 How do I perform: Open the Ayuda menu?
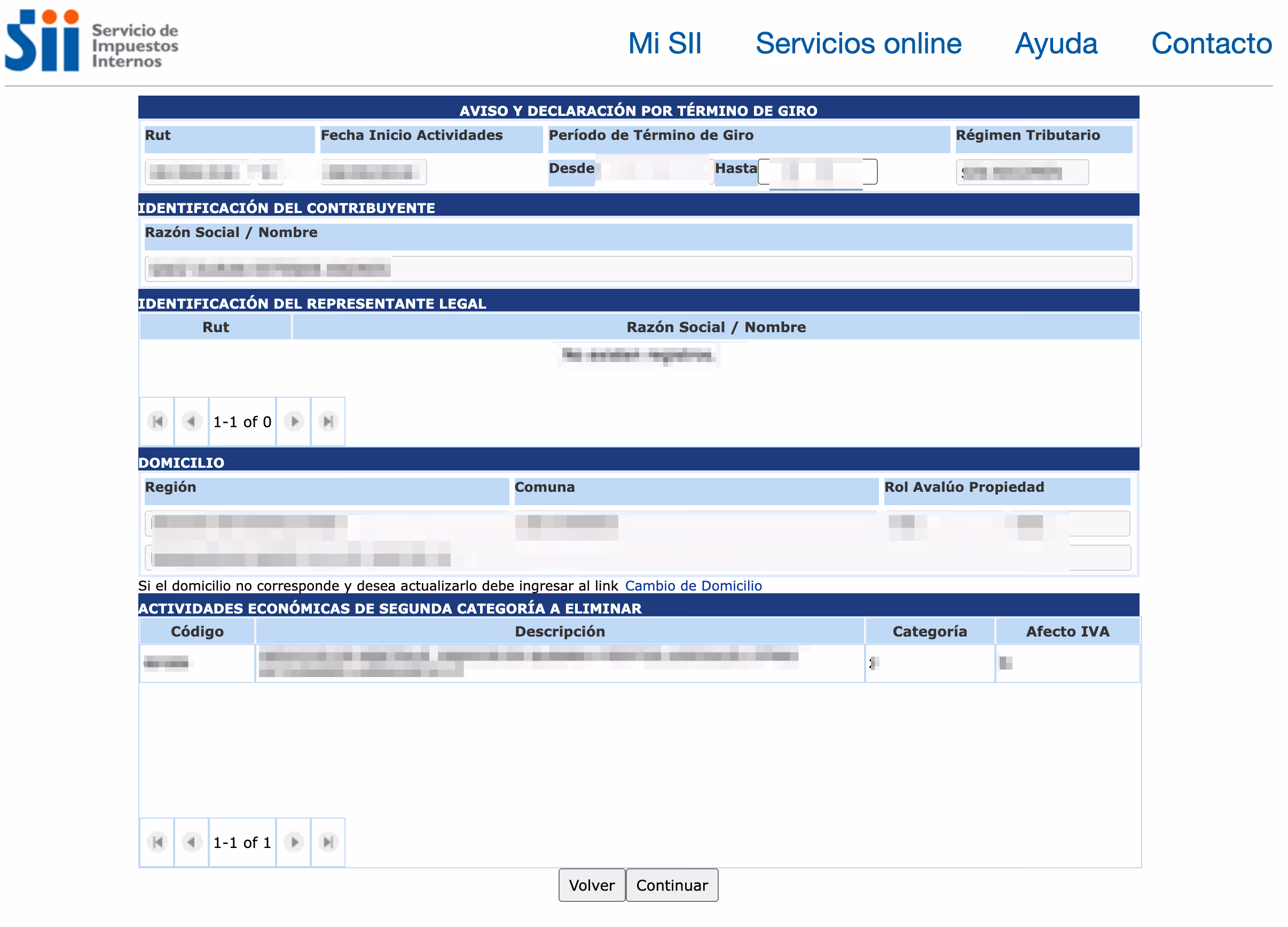[x=1056, y=44]
